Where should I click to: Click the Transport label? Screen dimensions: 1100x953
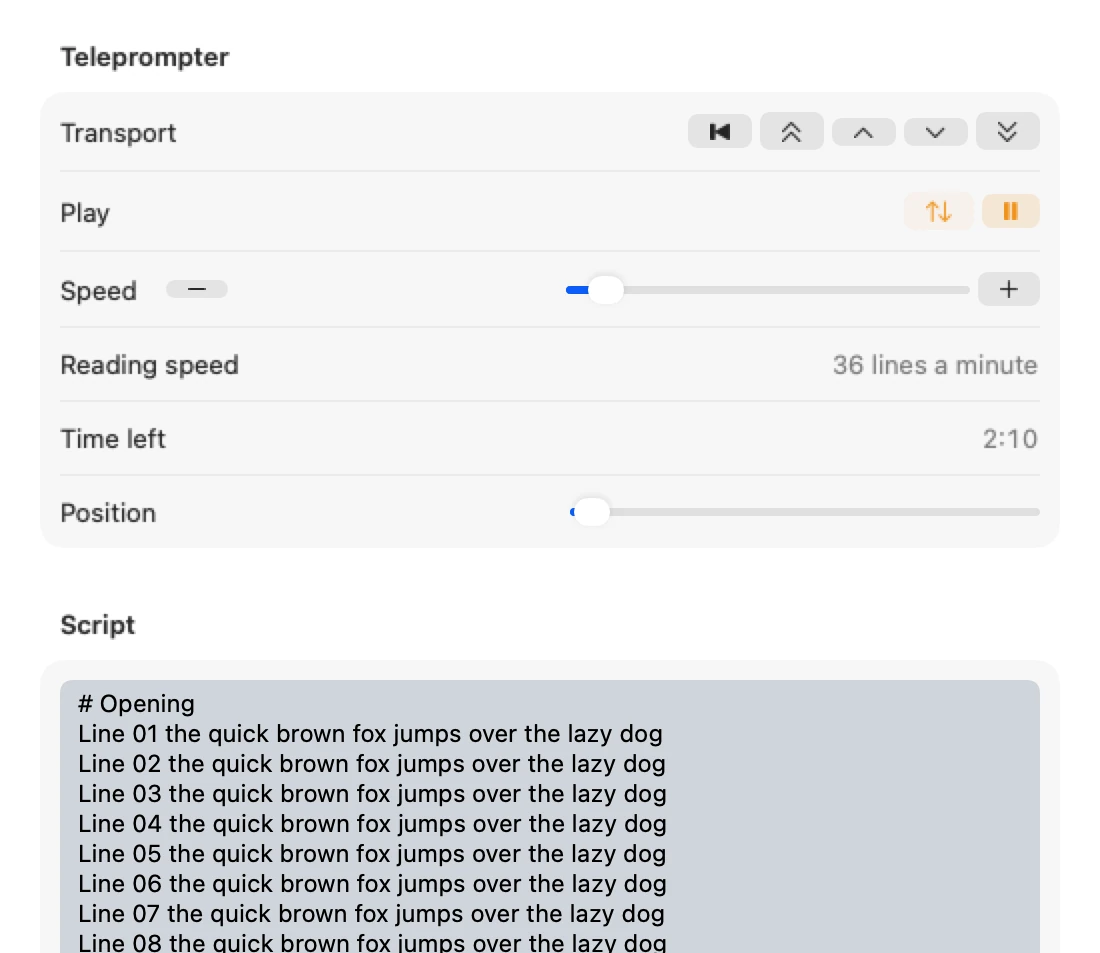(118, 133)
